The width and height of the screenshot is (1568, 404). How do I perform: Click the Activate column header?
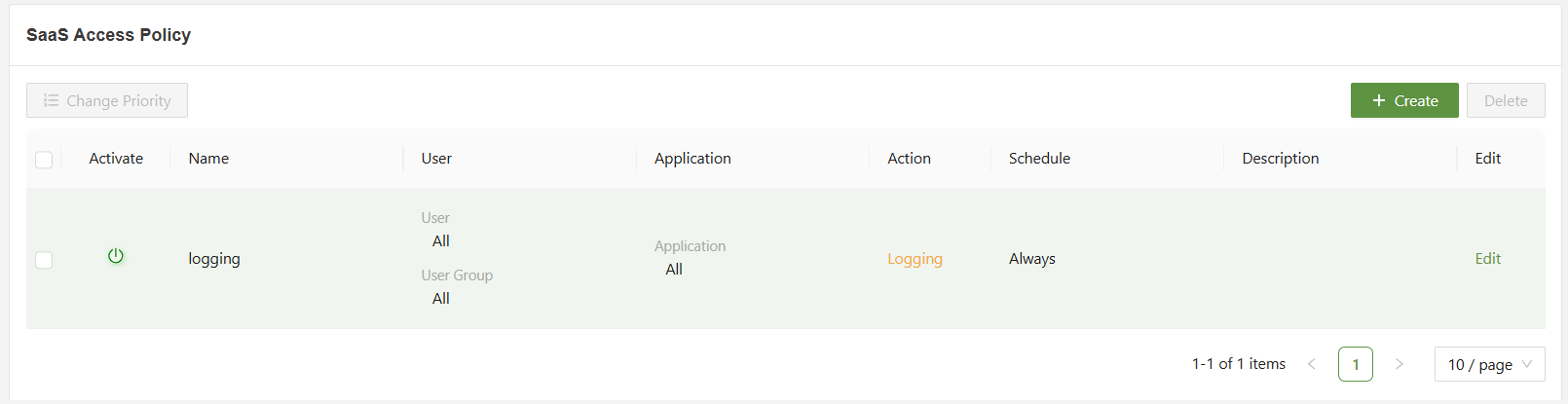point(116,158)
